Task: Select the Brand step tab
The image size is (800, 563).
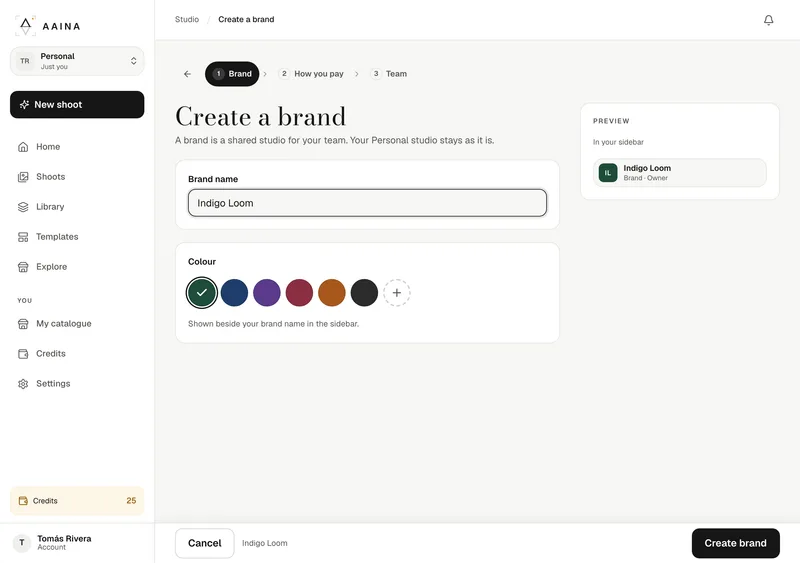Action: coord(232,74)
